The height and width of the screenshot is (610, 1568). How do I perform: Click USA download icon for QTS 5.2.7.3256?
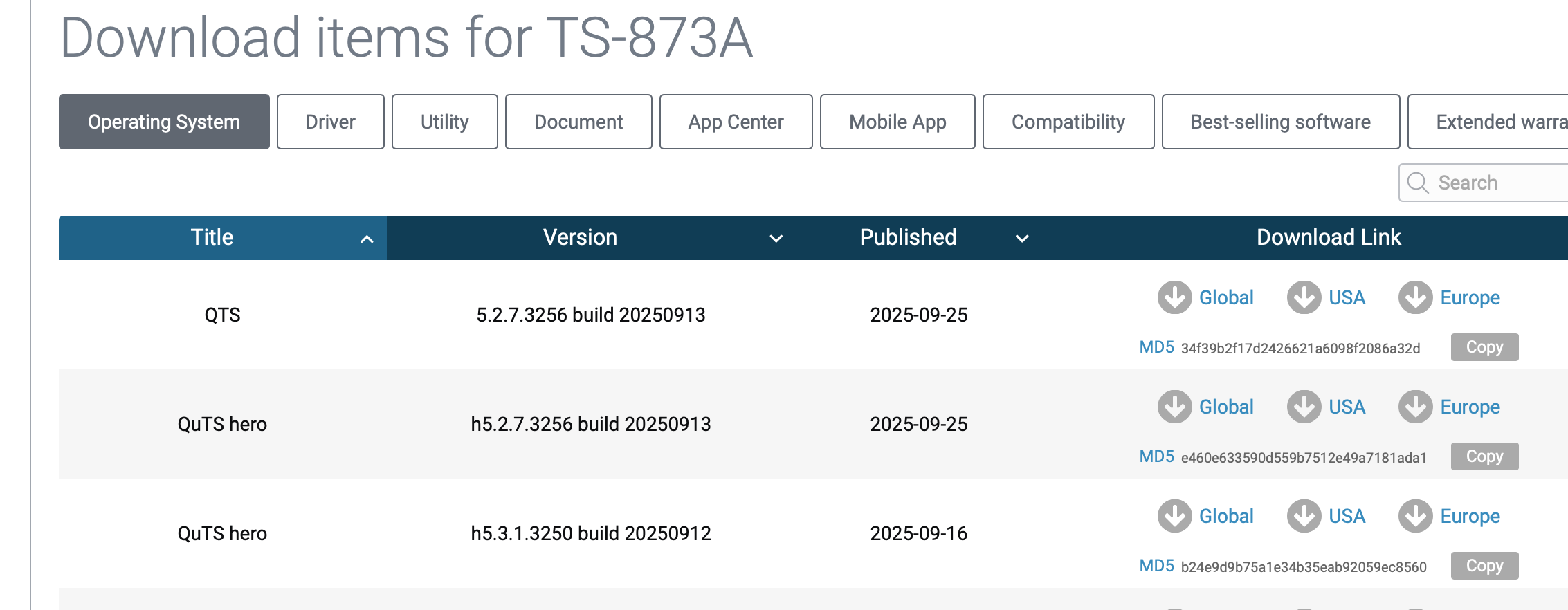coord(1304,297)
